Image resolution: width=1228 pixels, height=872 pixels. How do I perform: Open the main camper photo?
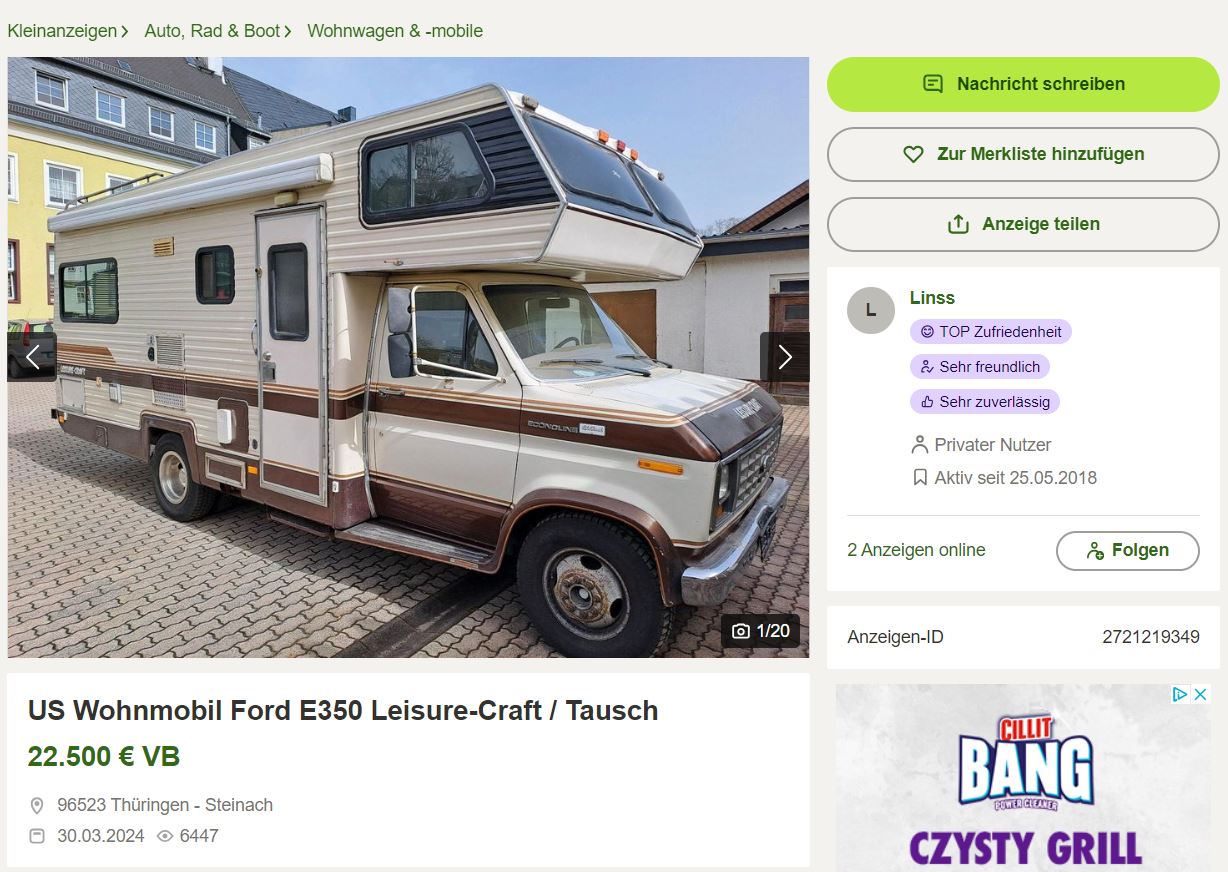click(x=408, y=357)
